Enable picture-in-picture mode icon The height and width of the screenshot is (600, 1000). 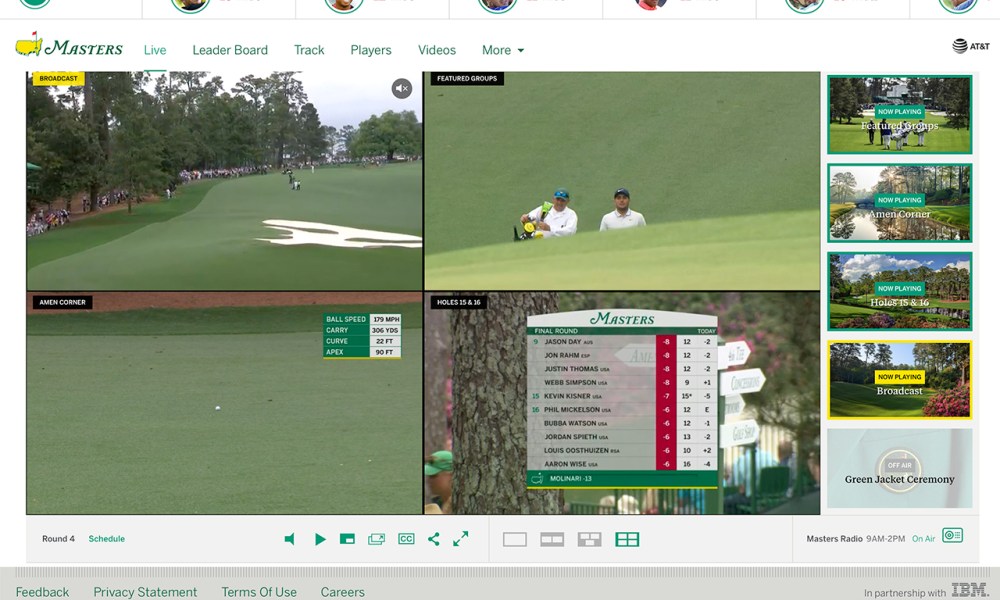pyautogui.click(x=347, y=539)
